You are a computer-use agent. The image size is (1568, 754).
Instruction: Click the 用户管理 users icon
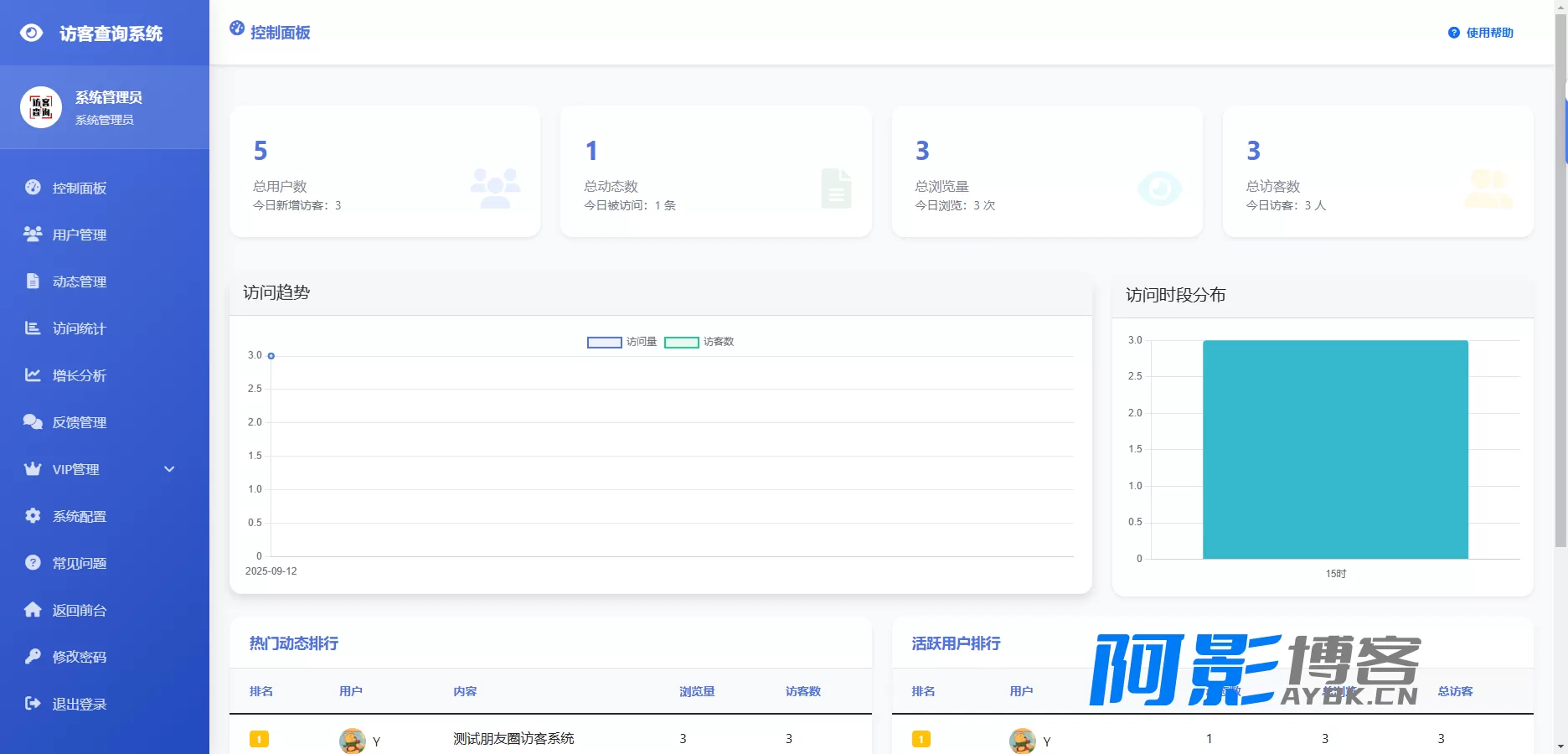33,234
